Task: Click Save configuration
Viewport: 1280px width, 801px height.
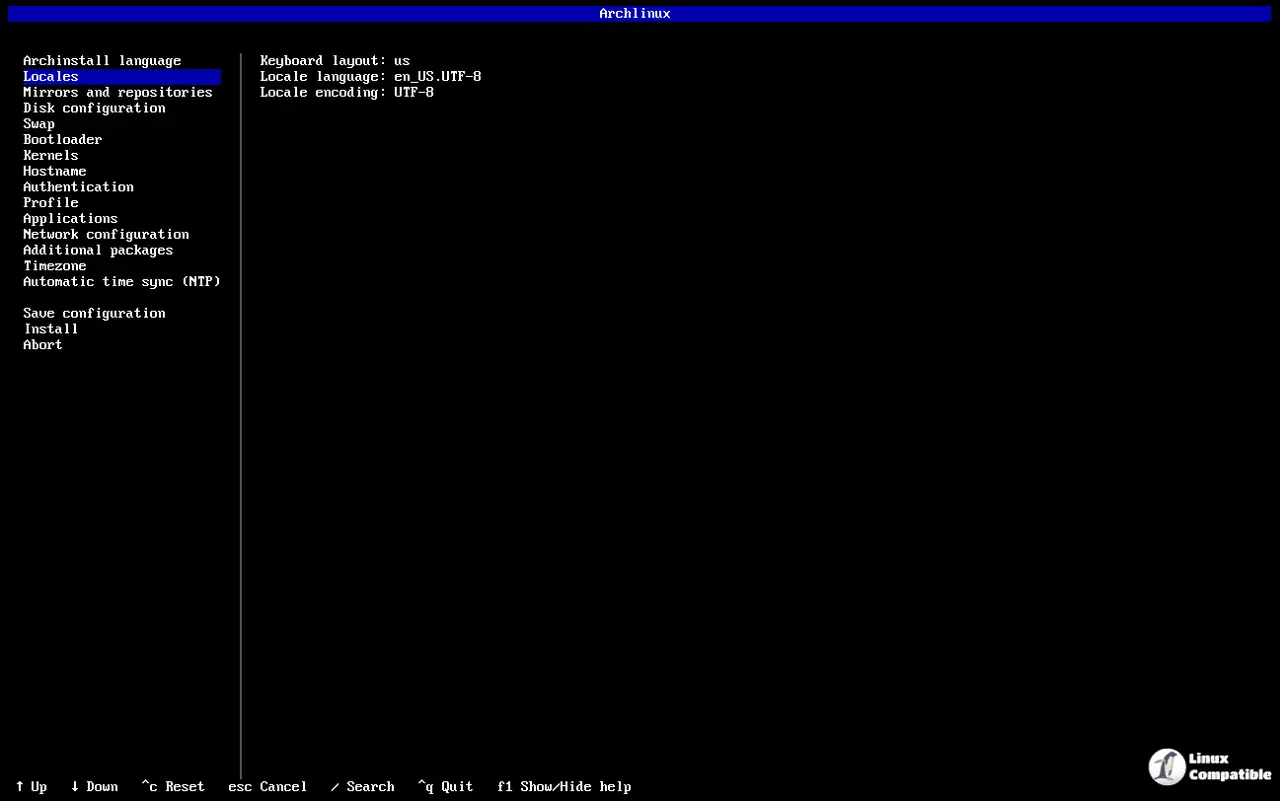Action: point(94,313)
